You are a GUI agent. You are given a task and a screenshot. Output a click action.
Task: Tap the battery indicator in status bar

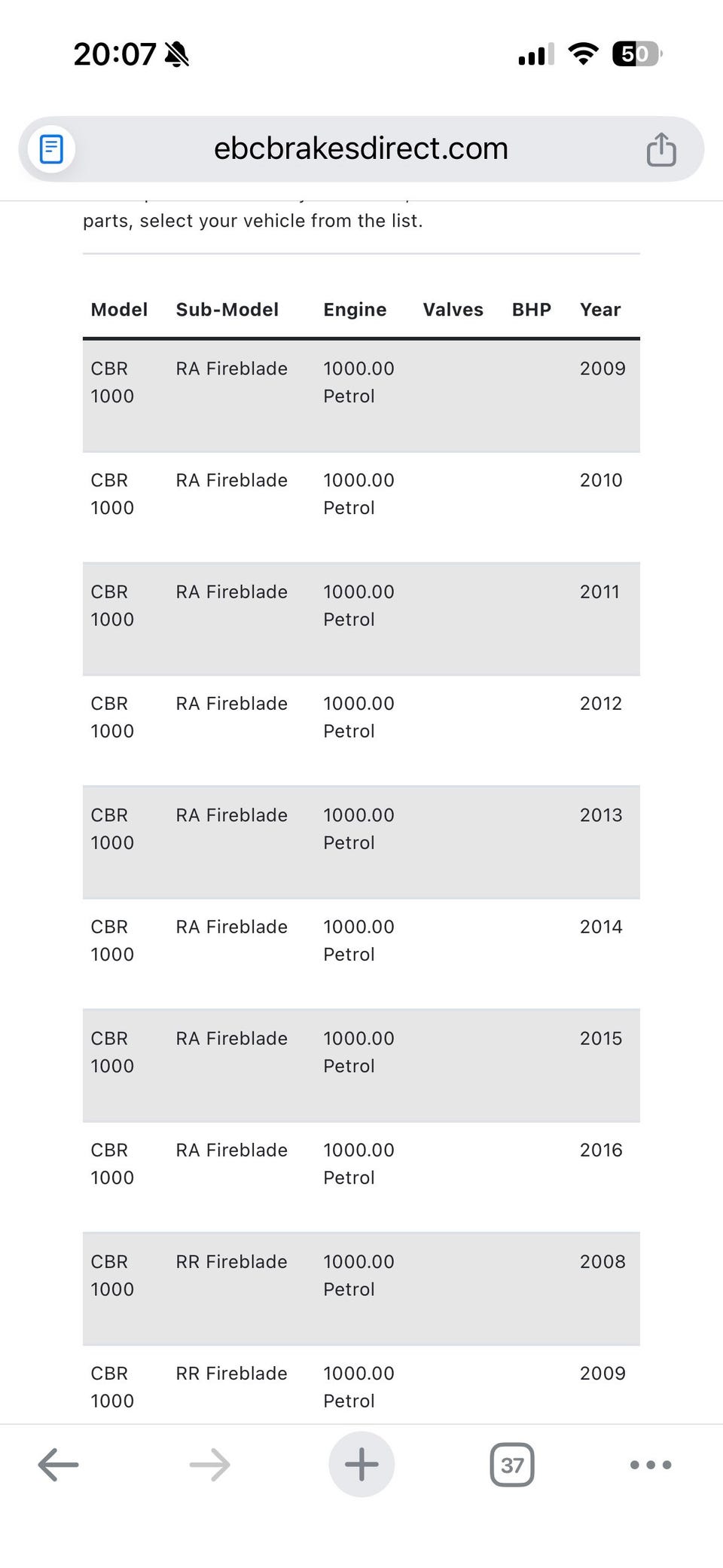pyautogui.click(x=636, y=54)
